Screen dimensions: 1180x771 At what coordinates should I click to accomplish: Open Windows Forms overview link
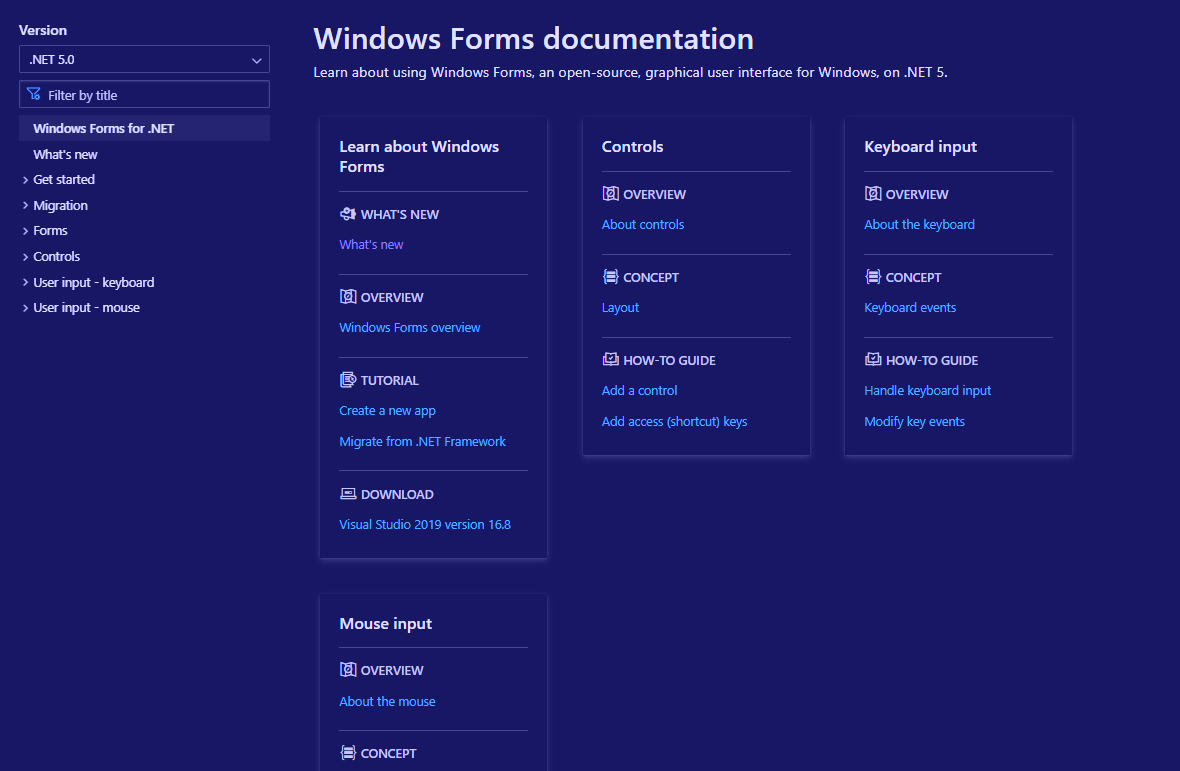click(x=409, y=327)
